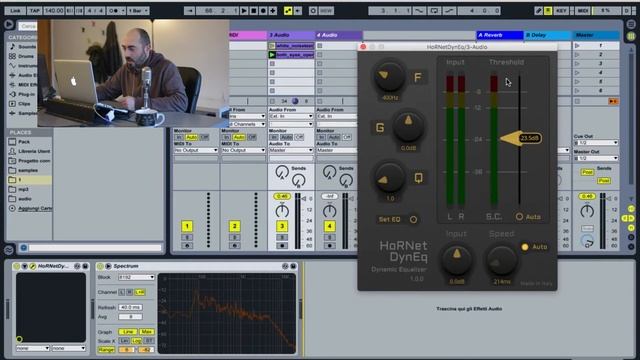Viewport: 640px width, 360px height.
Task: Click the Speed knob in DynEq
Action: pos(502,260)
